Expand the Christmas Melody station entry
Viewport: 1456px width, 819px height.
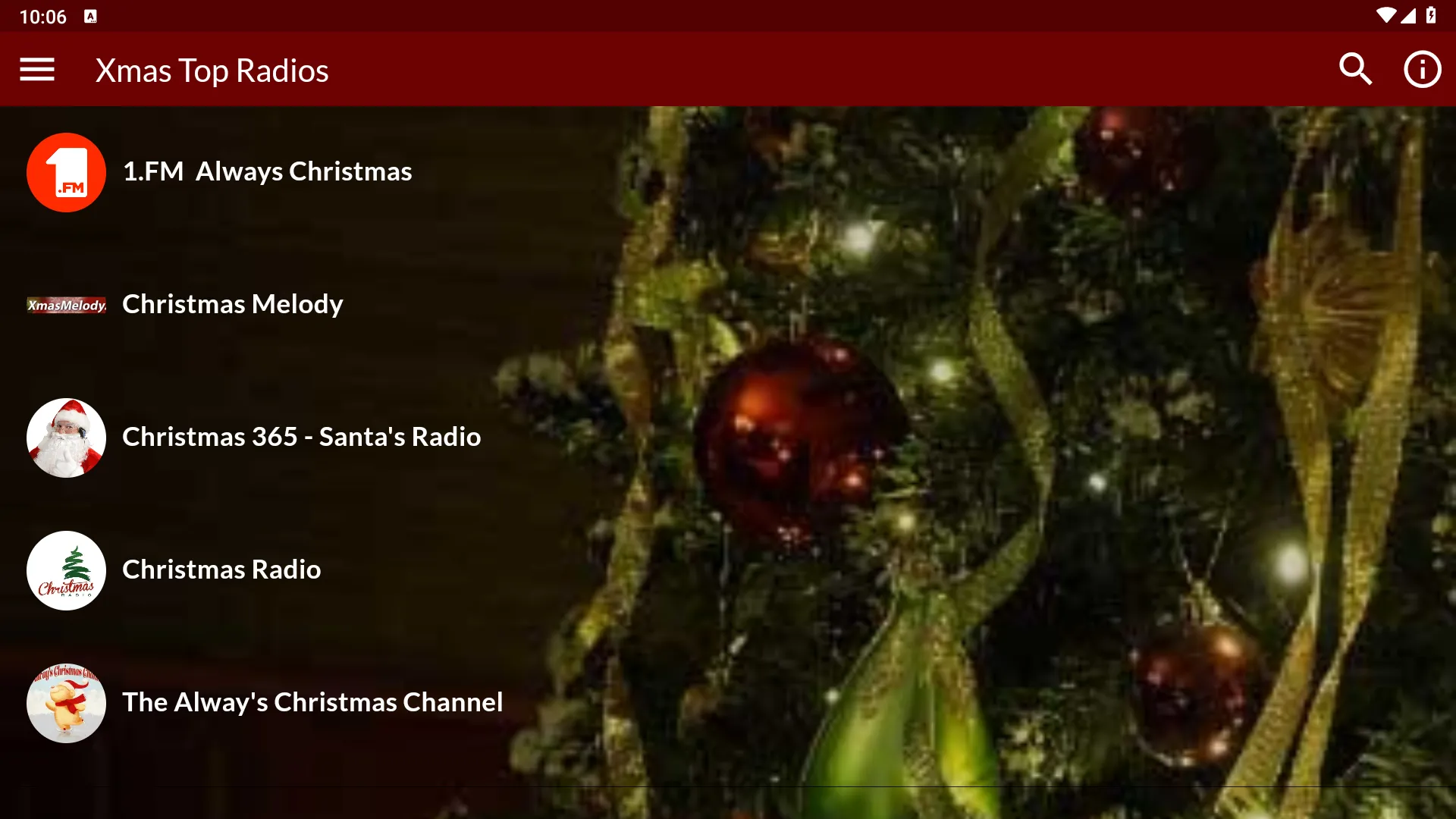pyautogui.click(x=233, y=303)
